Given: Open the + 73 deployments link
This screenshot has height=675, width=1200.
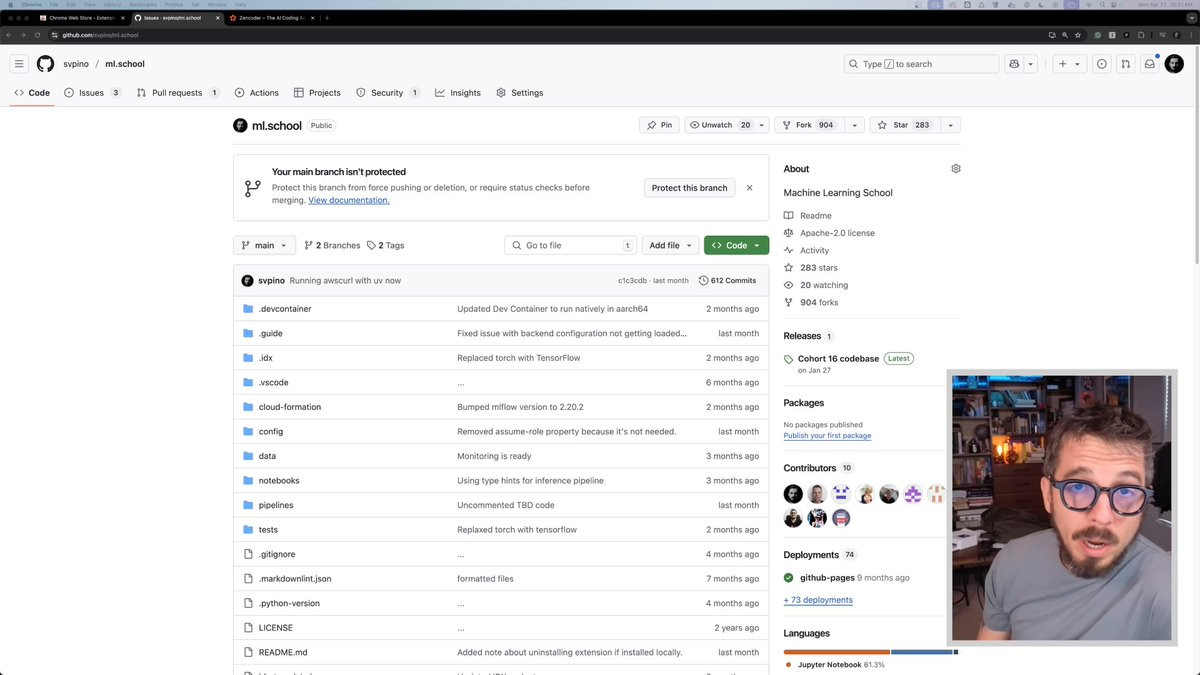Looking at the screenshot, I should click(x=818, y=600).
